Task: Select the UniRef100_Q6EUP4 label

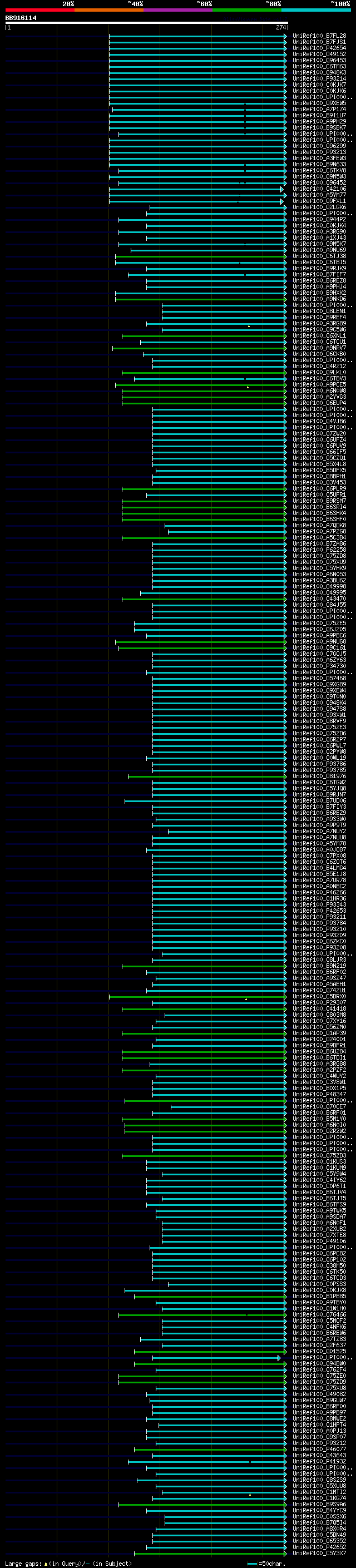Action: point(319,403)
